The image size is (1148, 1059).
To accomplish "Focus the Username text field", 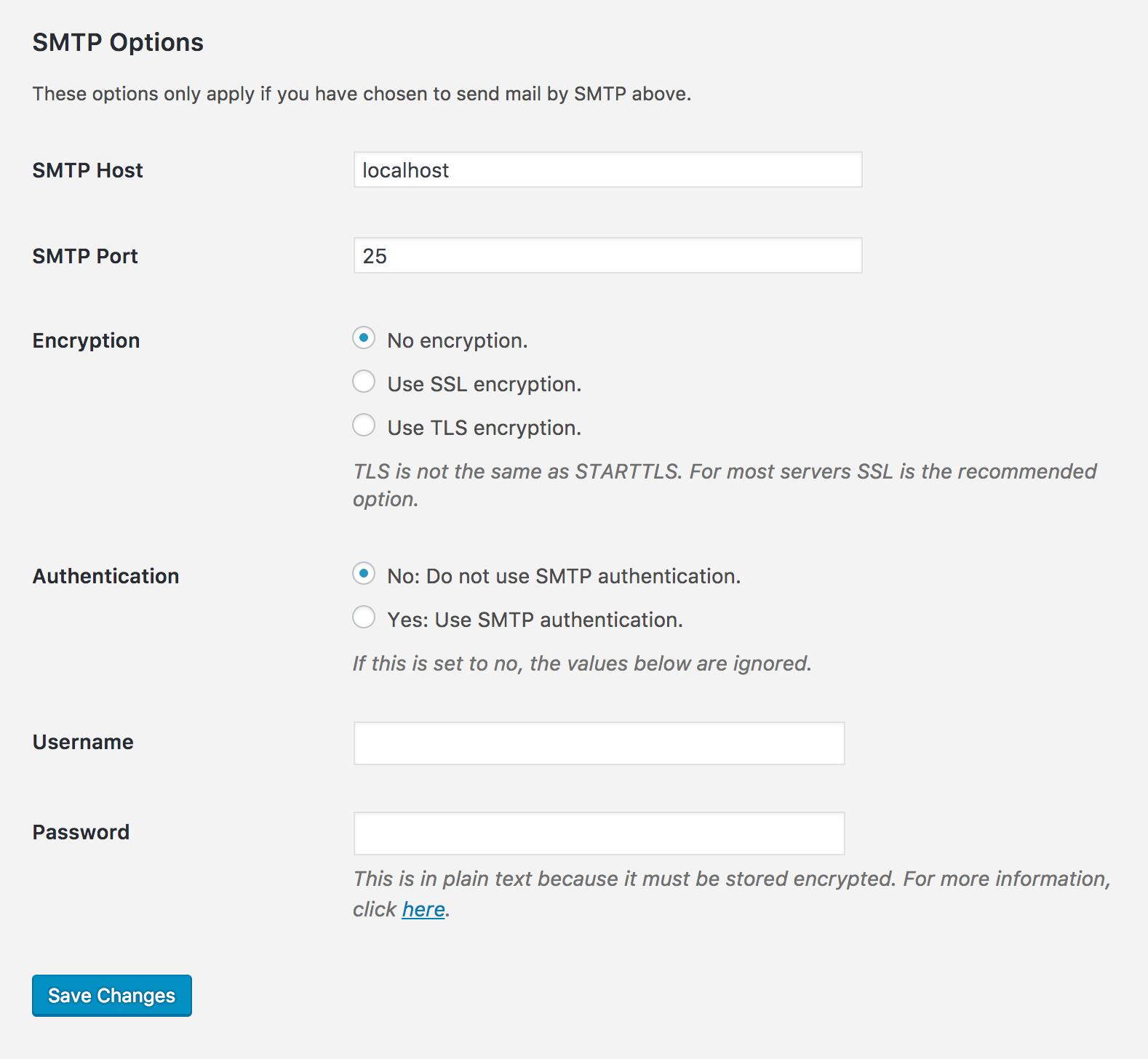I will (599, 743).
